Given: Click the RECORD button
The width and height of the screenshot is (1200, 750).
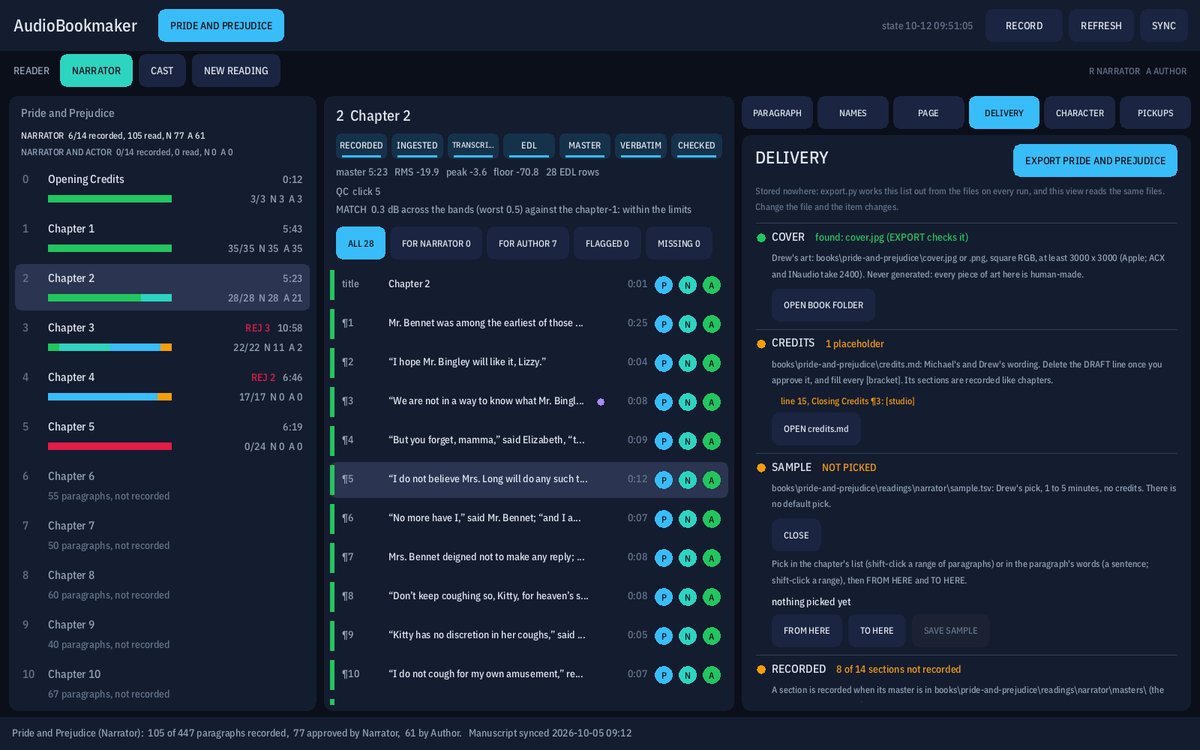Looking at the screenshot, I should [x=1024, y=25].
